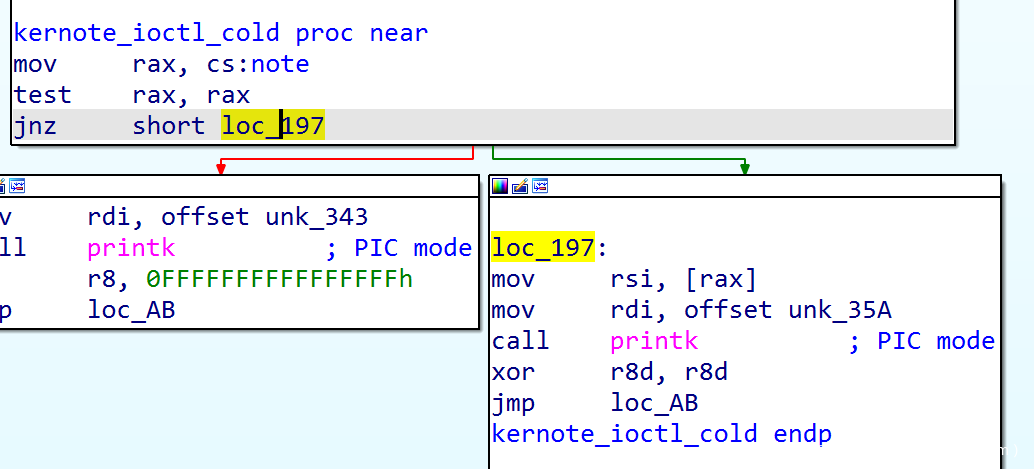1034x469 pixels.
Task: Select the test rax, rax instruction
Action: [130, 95]
